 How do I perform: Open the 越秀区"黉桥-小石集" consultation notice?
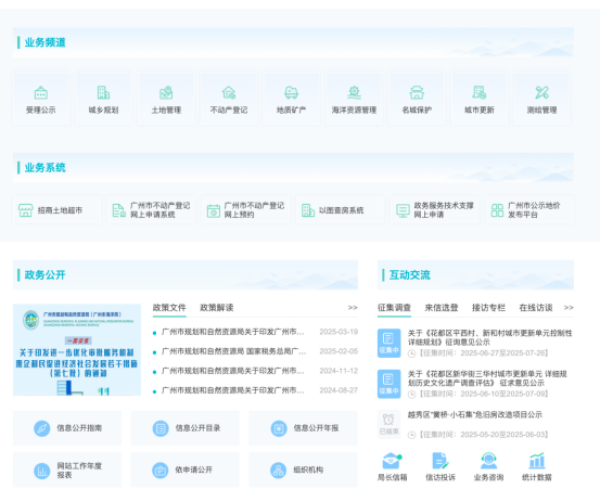click(x=474, y=414)
